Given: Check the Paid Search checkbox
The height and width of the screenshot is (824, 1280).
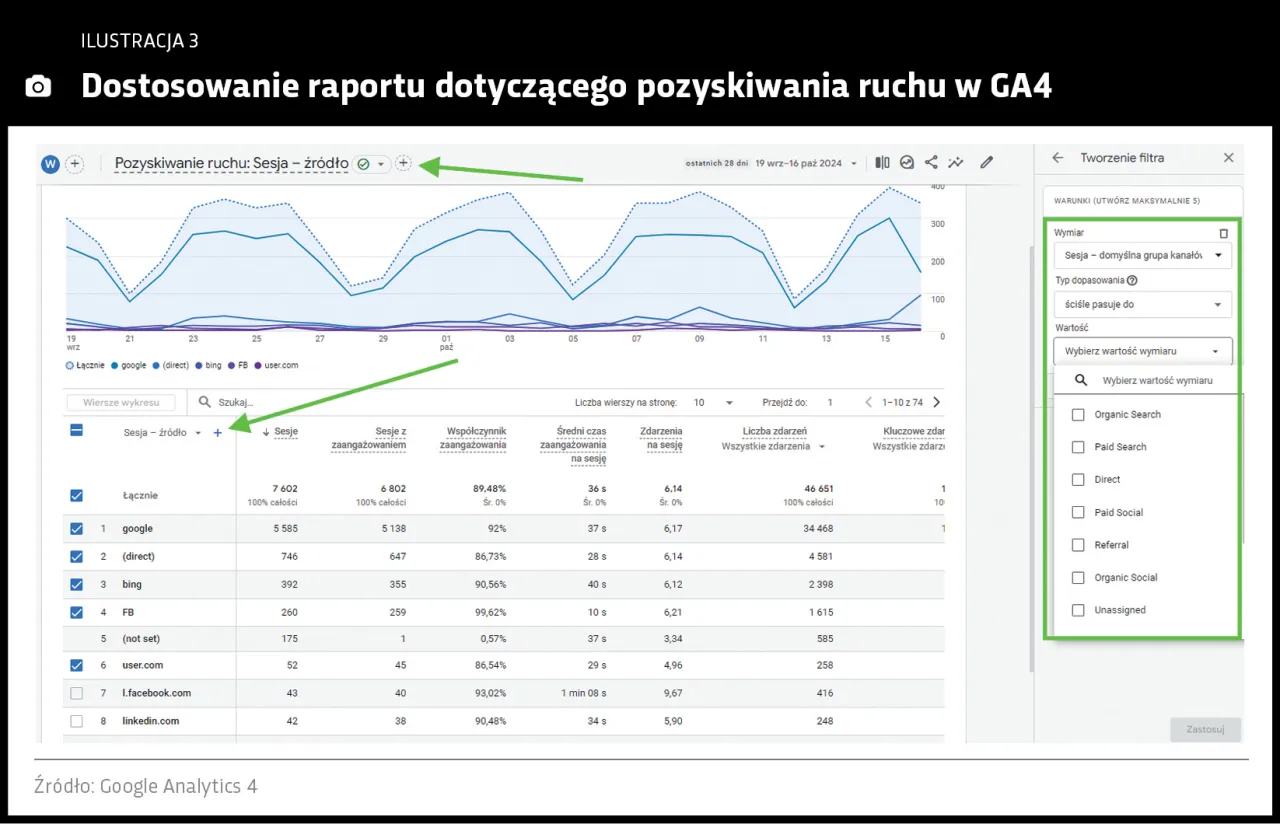Looking at the screenshot, I should point(1077,447).
